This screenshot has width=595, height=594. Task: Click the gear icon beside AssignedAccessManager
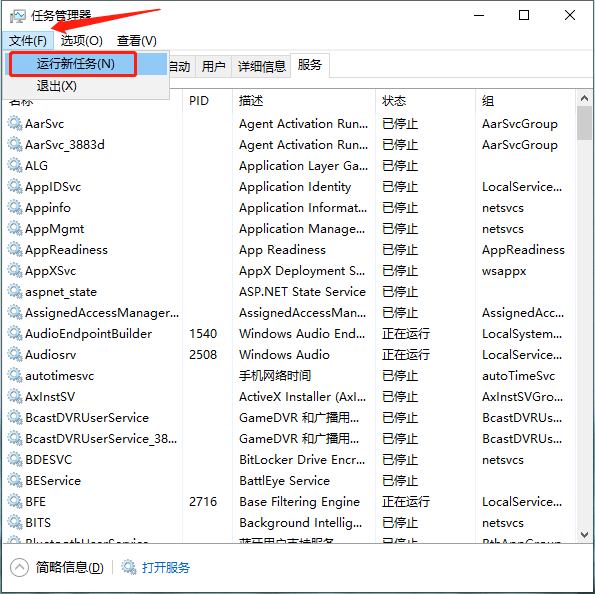coord(15,312)
